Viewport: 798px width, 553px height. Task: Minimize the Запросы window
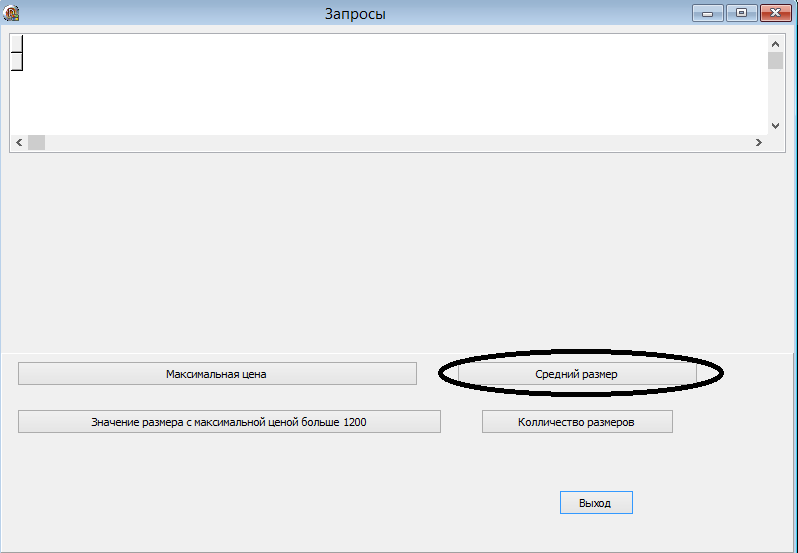[707, 13]
